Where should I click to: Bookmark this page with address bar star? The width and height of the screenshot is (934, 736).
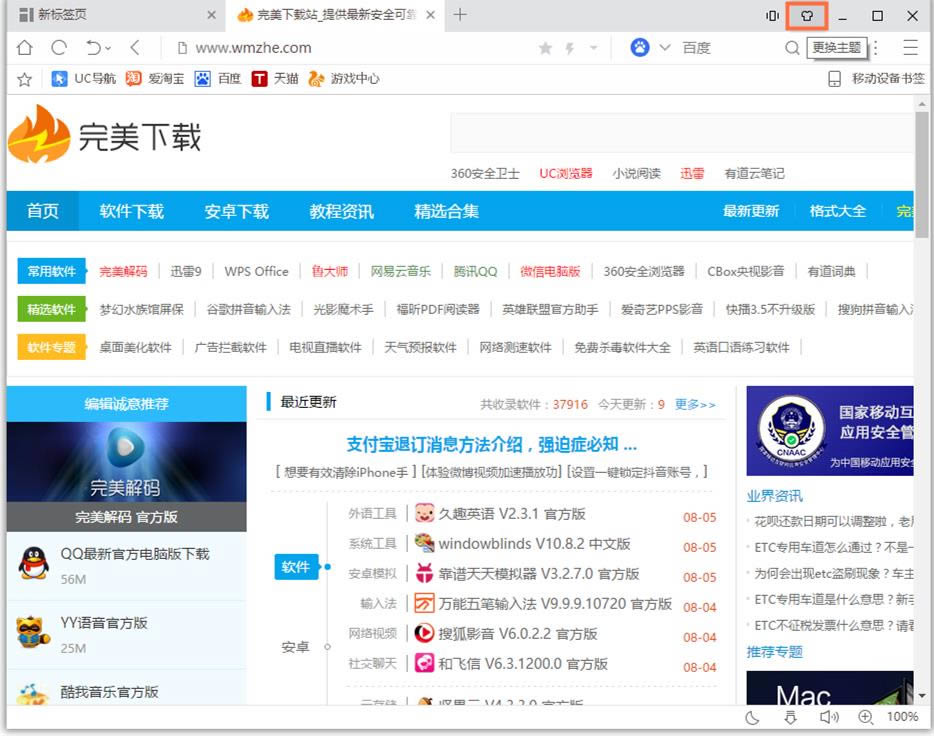[x=545, y=48]
